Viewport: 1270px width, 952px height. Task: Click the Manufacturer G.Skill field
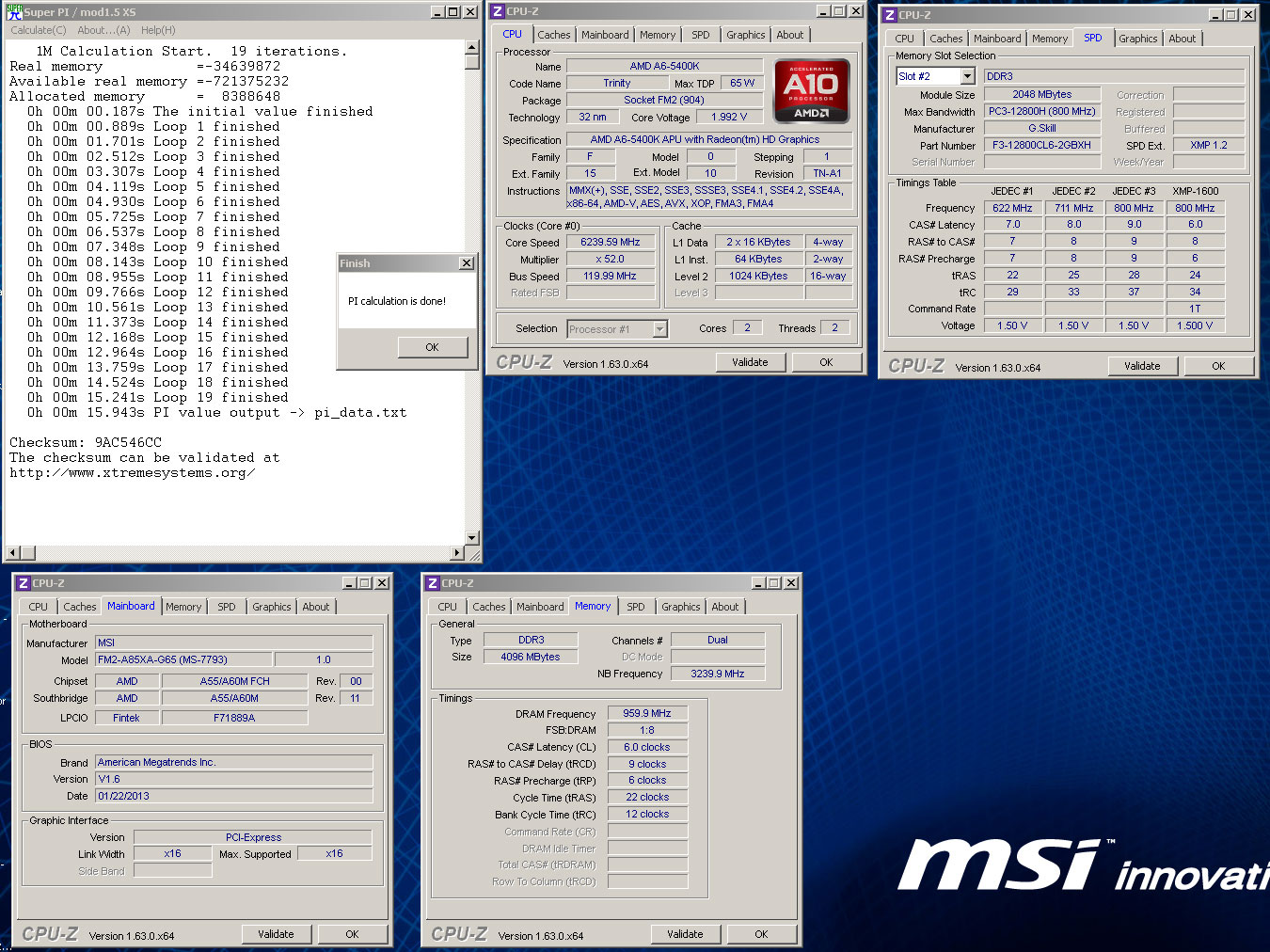(1042, 128)
